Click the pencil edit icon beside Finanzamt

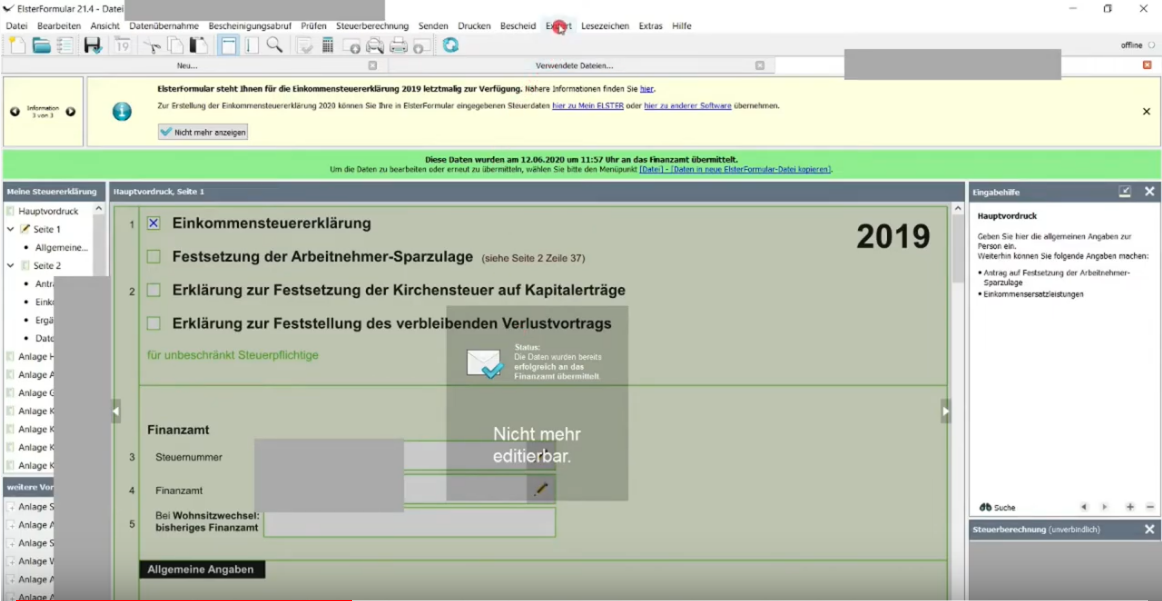541,489
